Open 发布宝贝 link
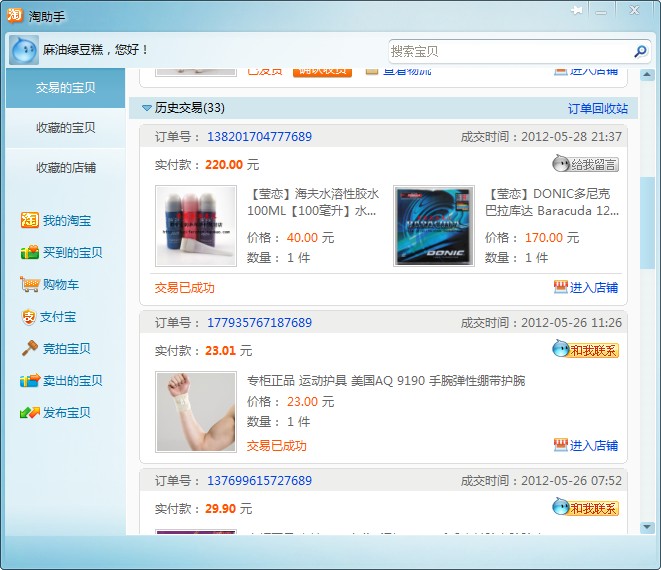661x570 pixels. [x=67, y=412]
